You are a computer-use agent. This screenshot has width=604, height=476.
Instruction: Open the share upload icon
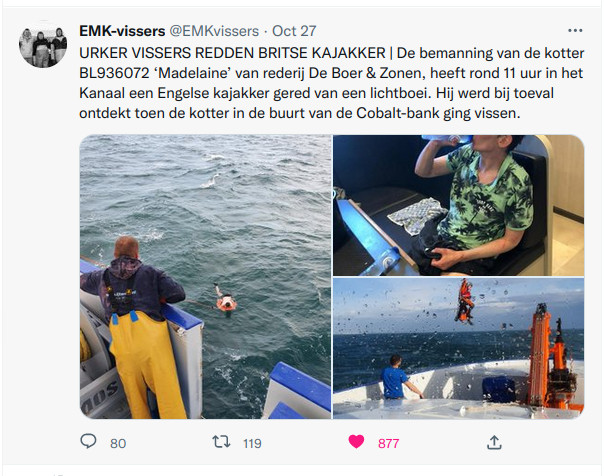(494, 442)
